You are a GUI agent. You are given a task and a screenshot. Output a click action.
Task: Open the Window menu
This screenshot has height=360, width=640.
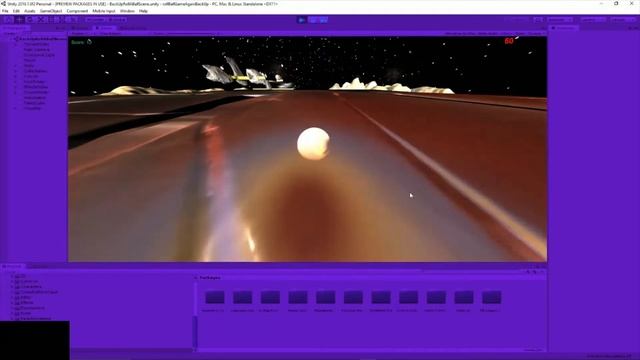[x=127, y=11]
